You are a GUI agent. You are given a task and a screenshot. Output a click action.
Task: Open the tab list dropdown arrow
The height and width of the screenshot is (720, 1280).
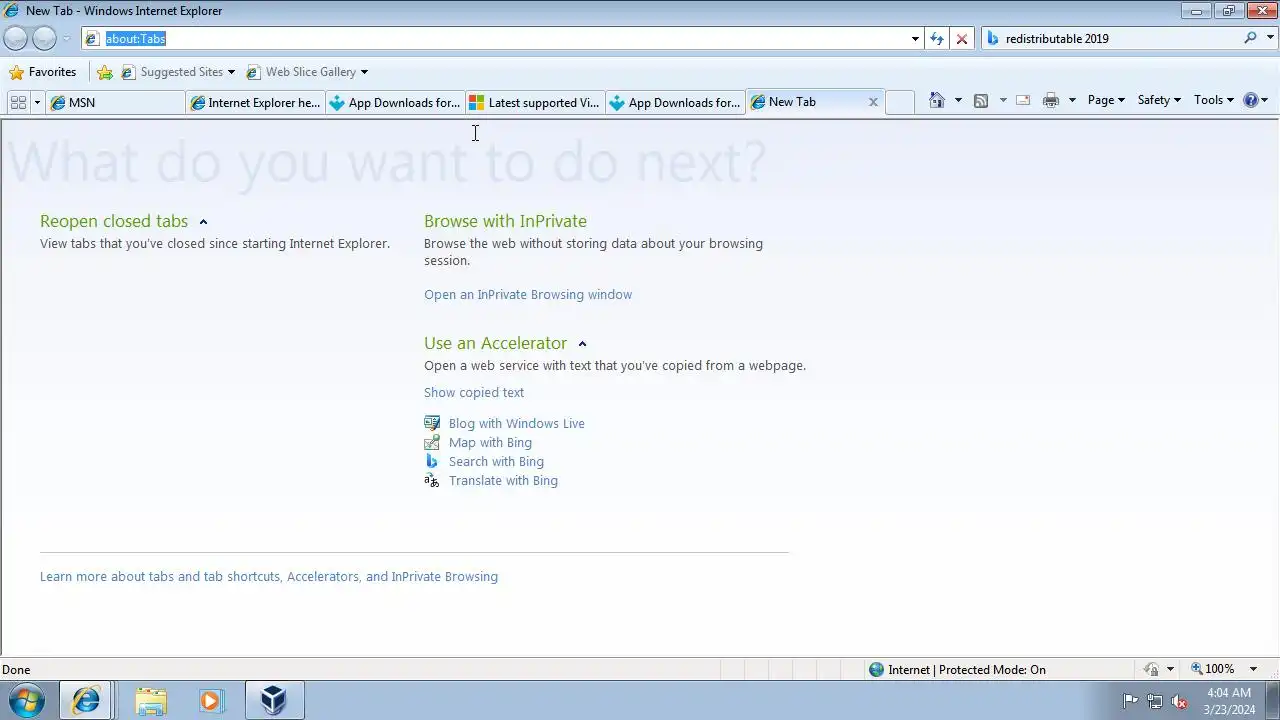[37, 102]
